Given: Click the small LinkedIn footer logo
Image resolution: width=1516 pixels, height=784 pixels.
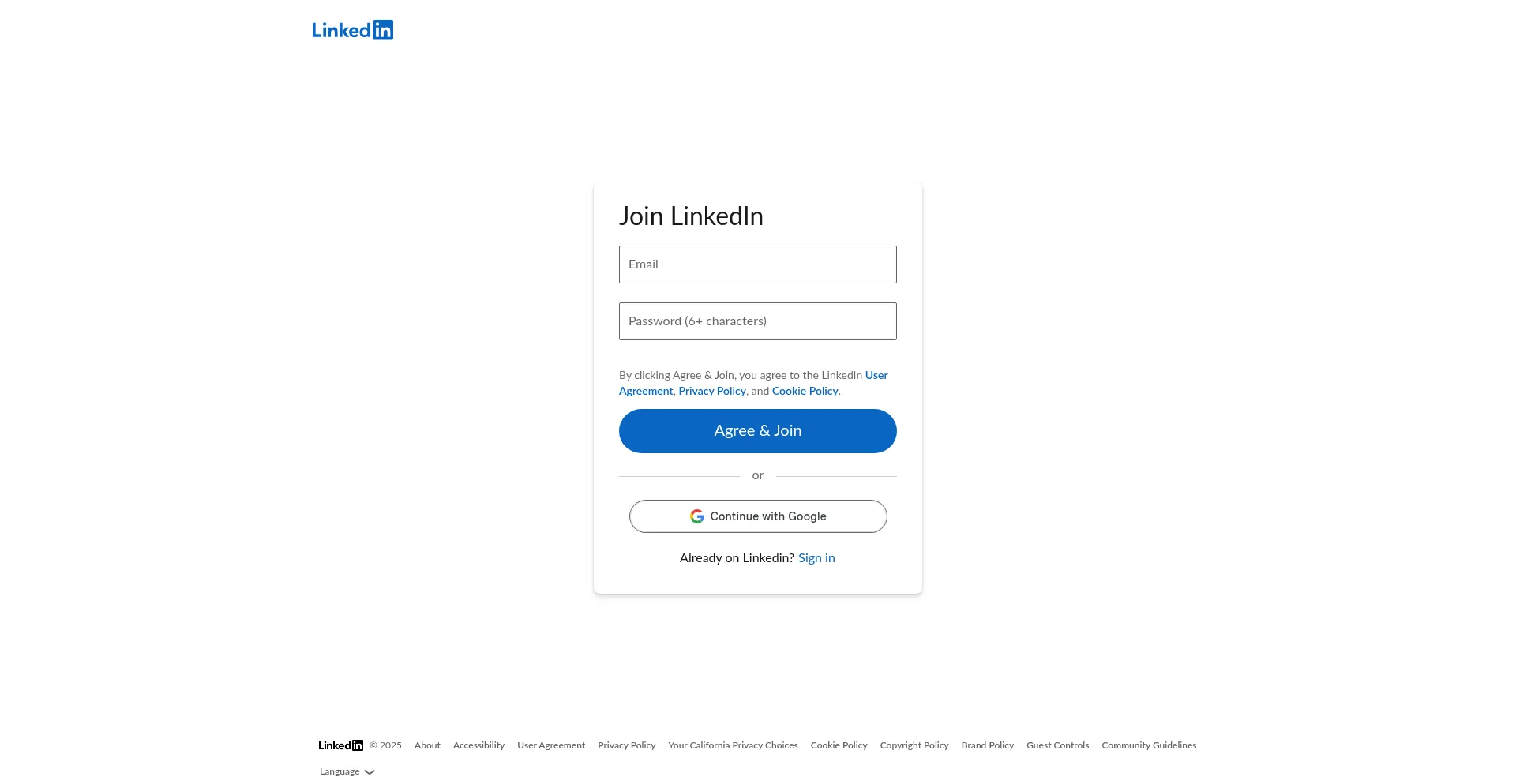Looking at the screenshot, I should pos(340,745).
